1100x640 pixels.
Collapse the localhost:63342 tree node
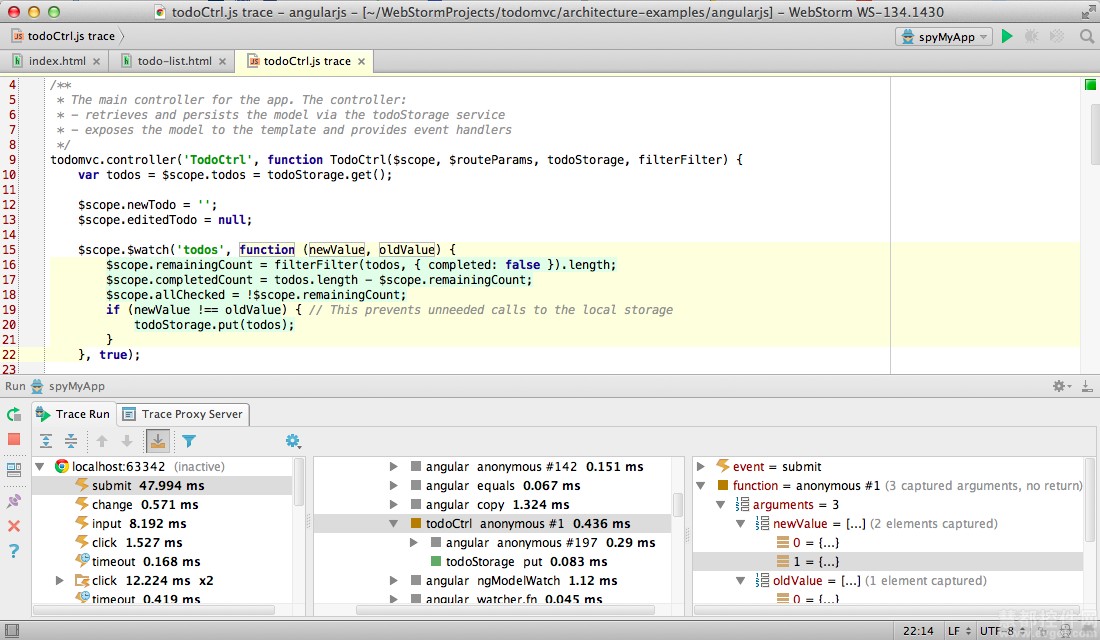39,466
